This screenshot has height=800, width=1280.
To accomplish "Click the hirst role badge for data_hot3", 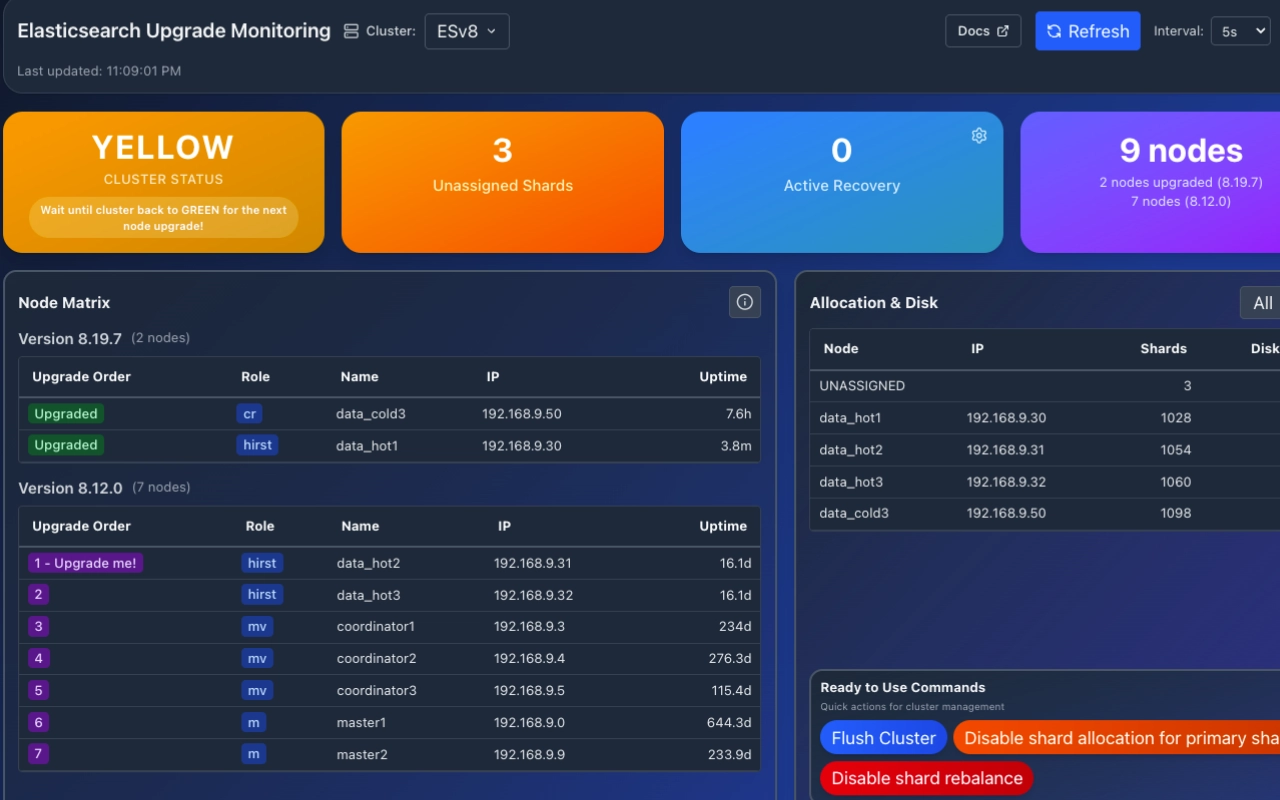I will coord(262,595).
